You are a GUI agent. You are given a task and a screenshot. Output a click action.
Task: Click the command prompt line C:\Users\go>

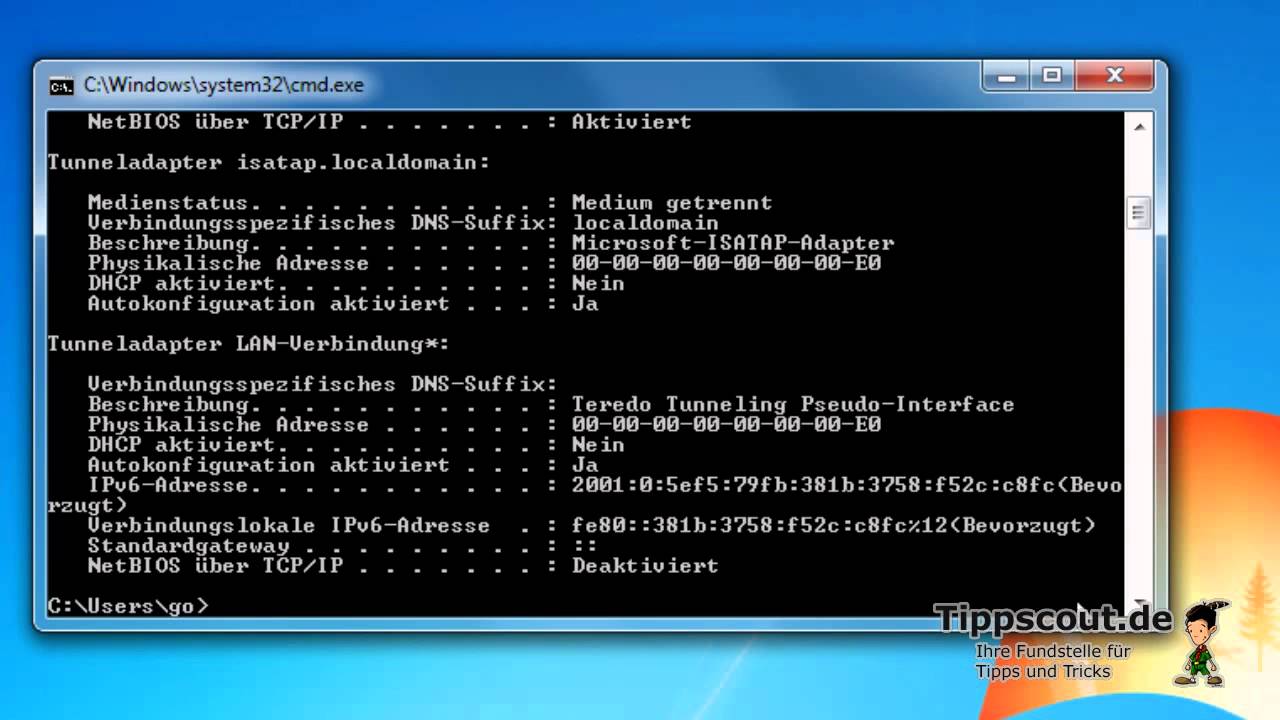pyautogui.click(x=128, y=606)
